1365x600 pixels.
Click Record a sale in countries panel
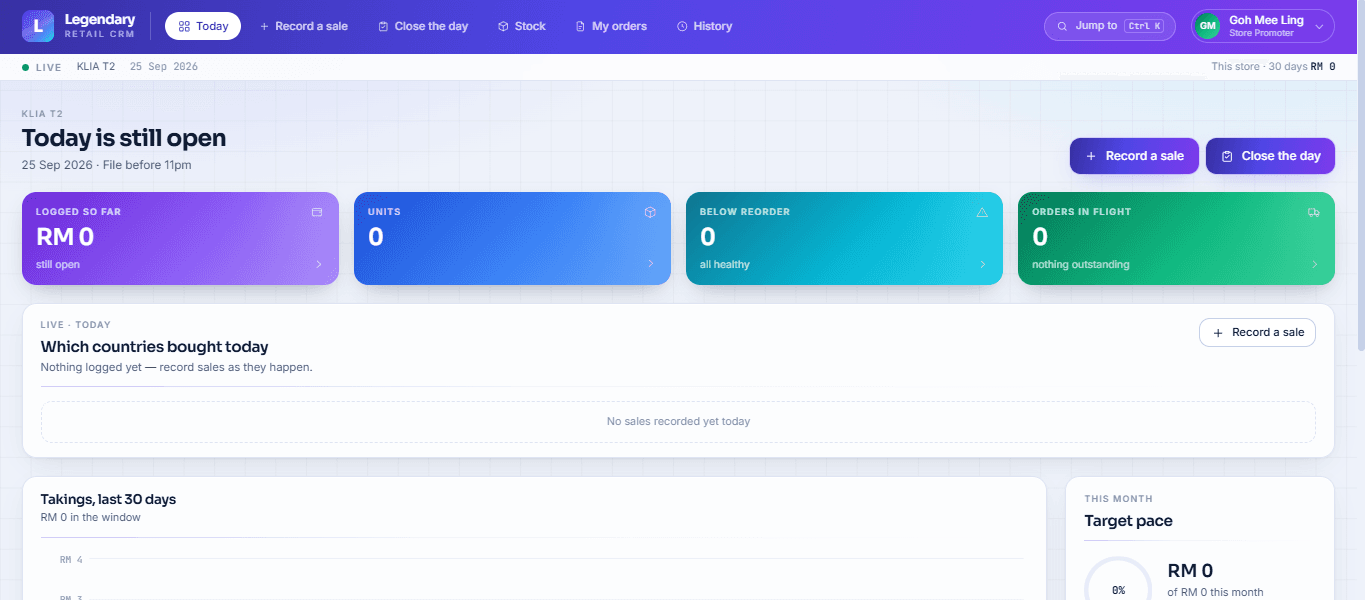[x=1257, y=332]
